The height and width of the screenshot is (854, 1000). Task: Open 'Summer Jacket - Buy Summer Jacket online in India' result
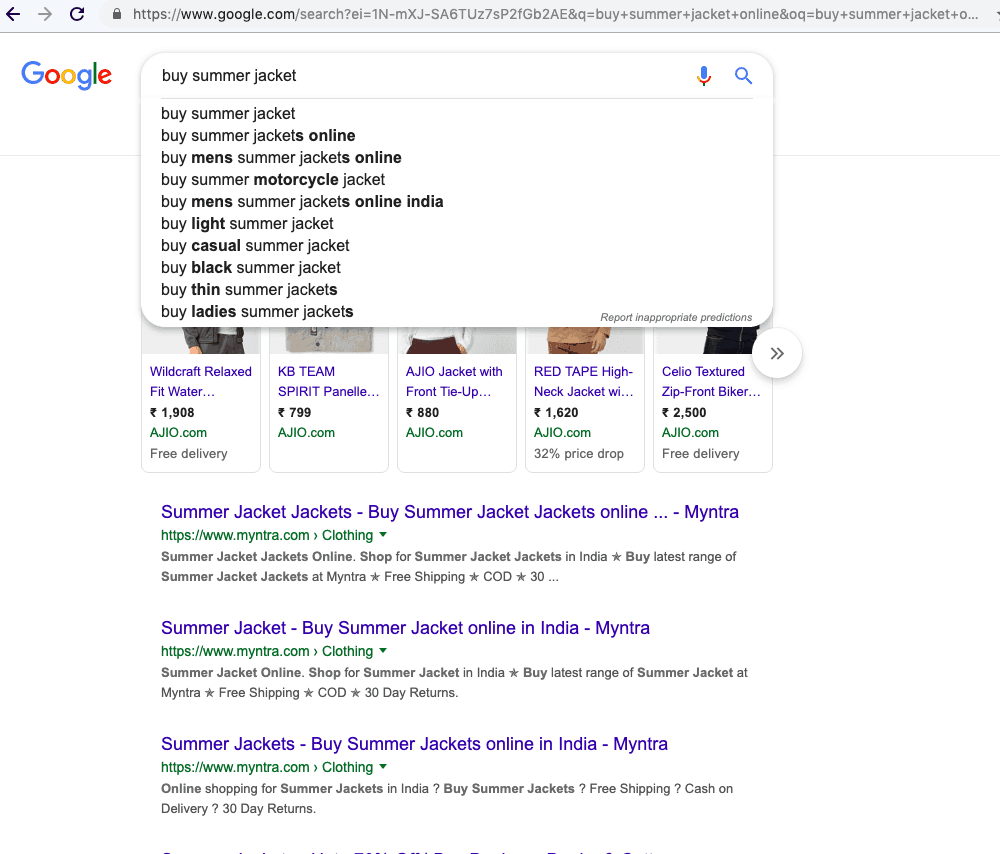point(405,628)
